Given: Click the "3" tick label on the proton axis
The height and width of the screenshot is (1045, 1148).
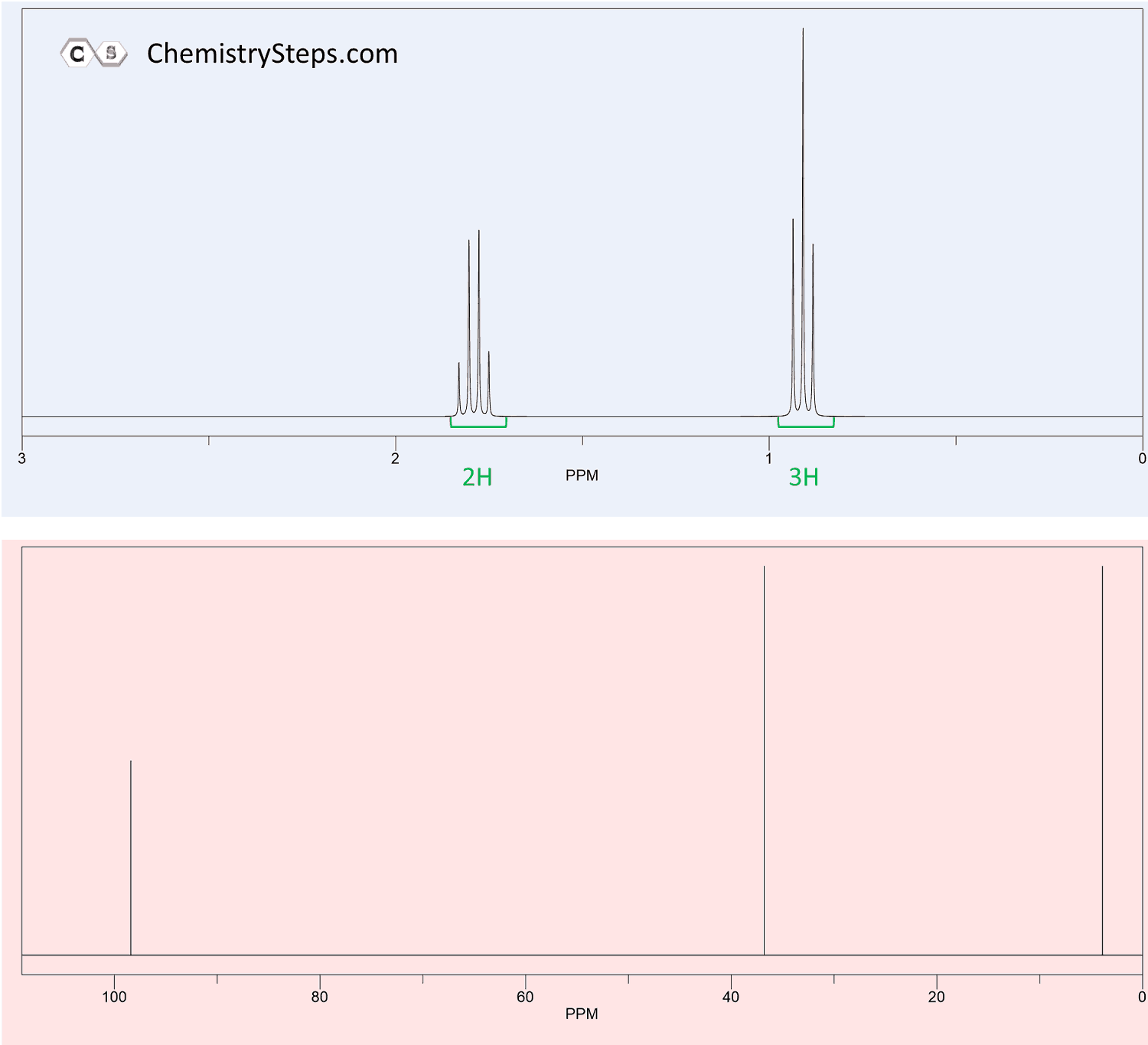Looking at the screenshot, I should pyautogui.click(x=22, y=459).
